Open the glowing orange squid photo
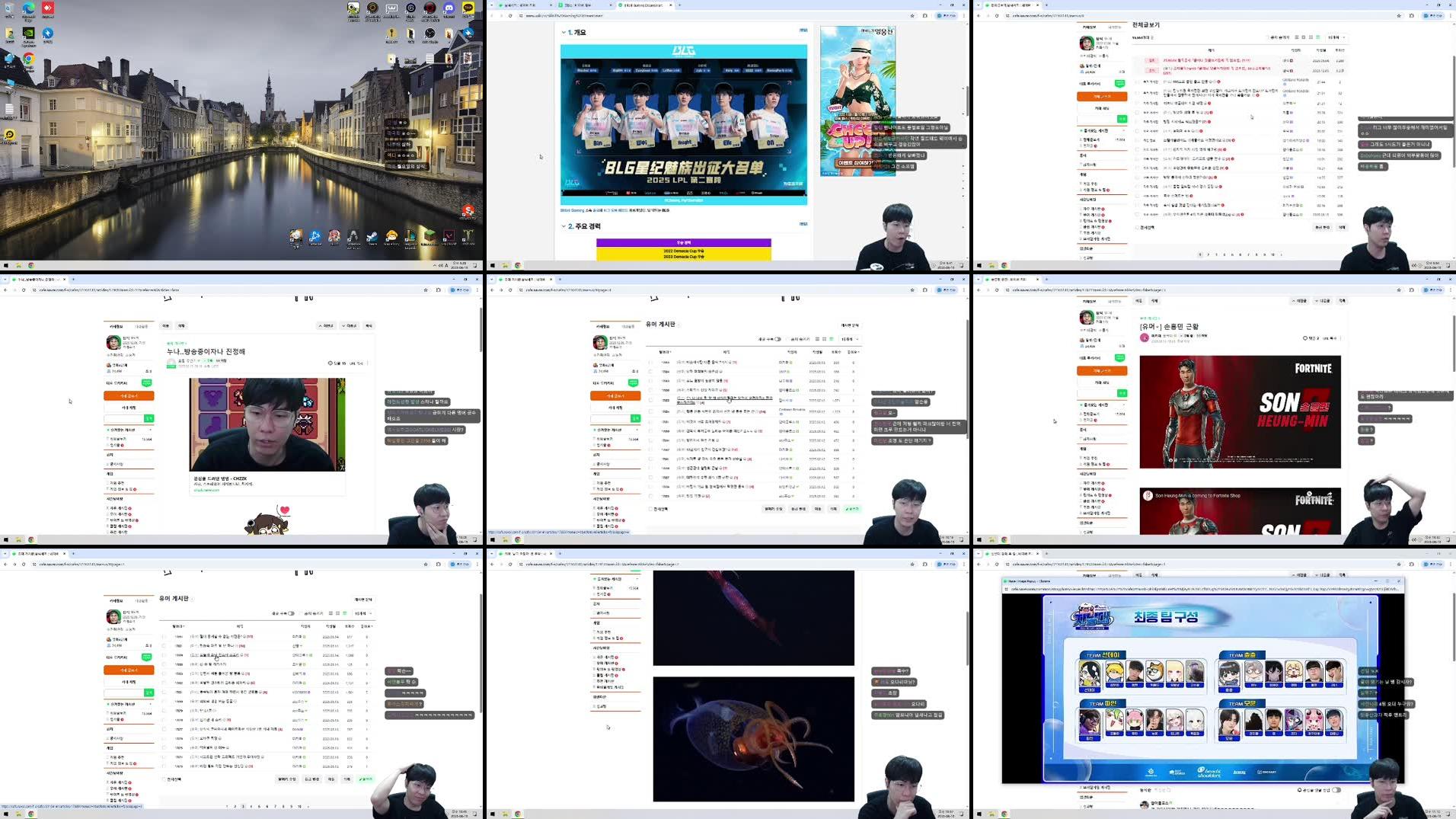 [753, 738]
